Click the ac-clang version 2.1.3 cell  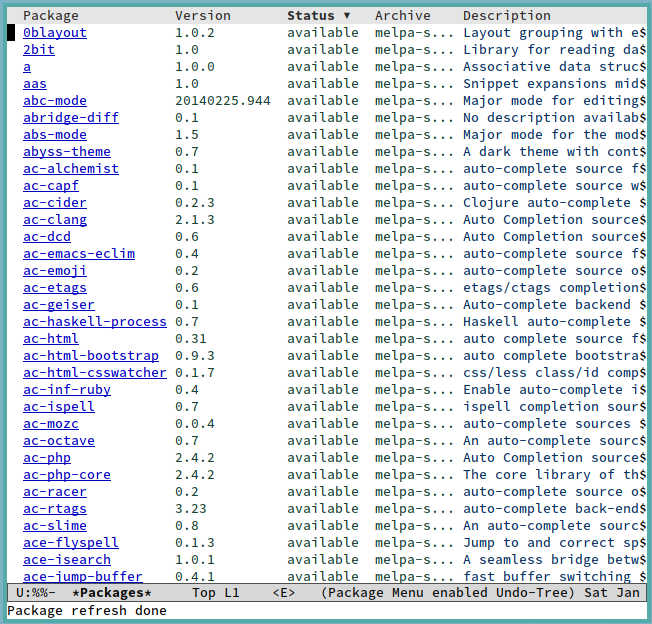coord(195,220)
